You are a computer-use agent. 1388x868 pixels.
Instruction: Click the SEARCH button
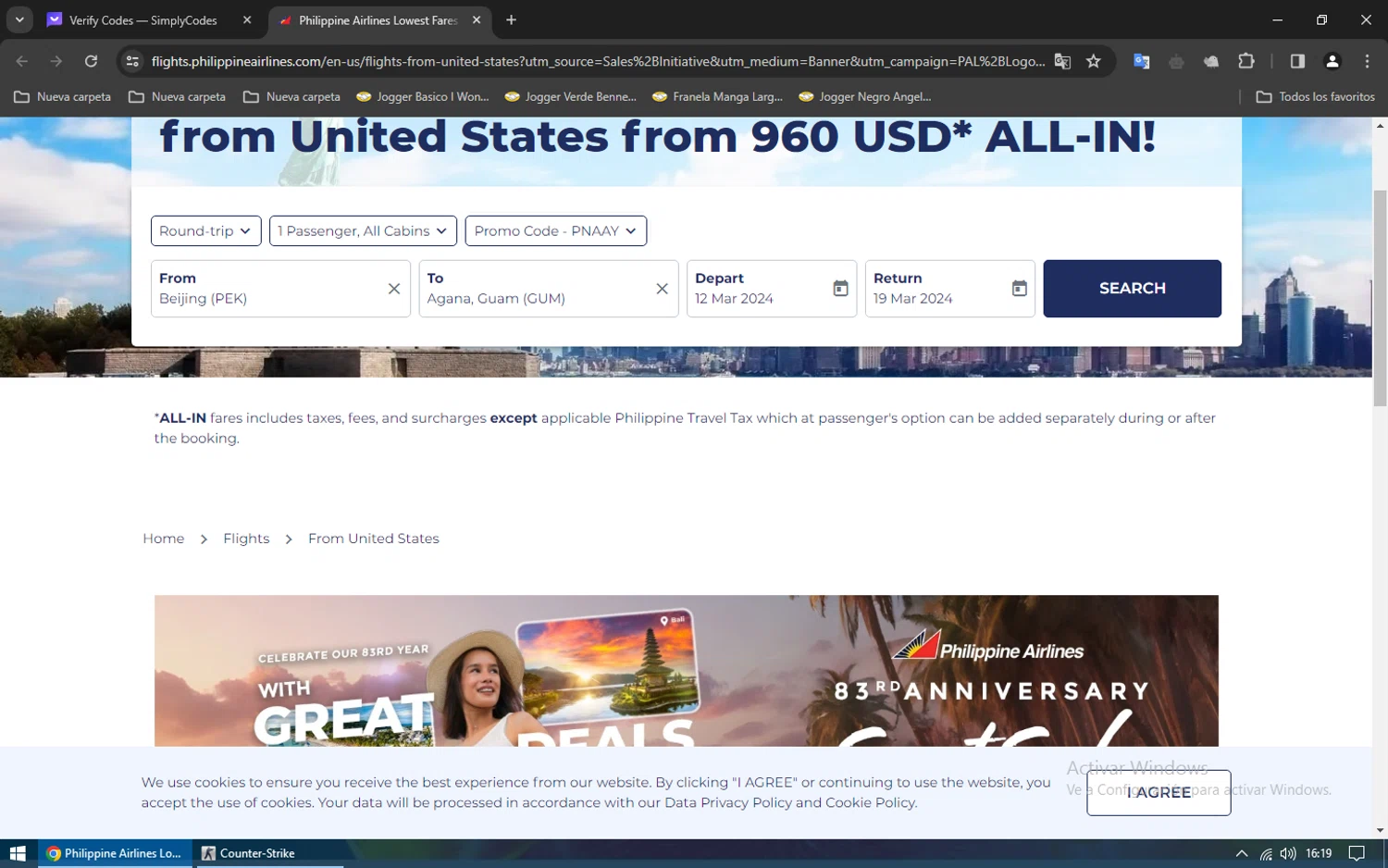(x=1132, y=289)
